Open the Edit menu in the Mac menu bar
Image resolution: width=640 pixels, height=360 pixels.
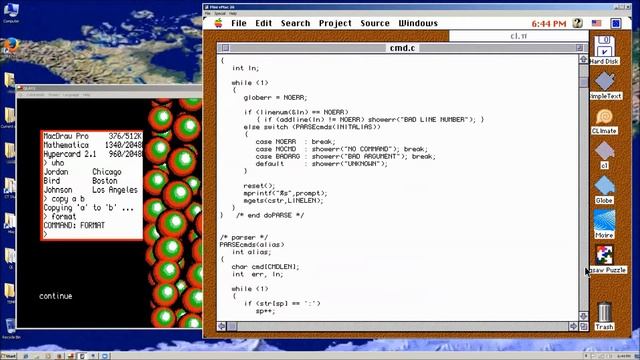pos(263,23)
